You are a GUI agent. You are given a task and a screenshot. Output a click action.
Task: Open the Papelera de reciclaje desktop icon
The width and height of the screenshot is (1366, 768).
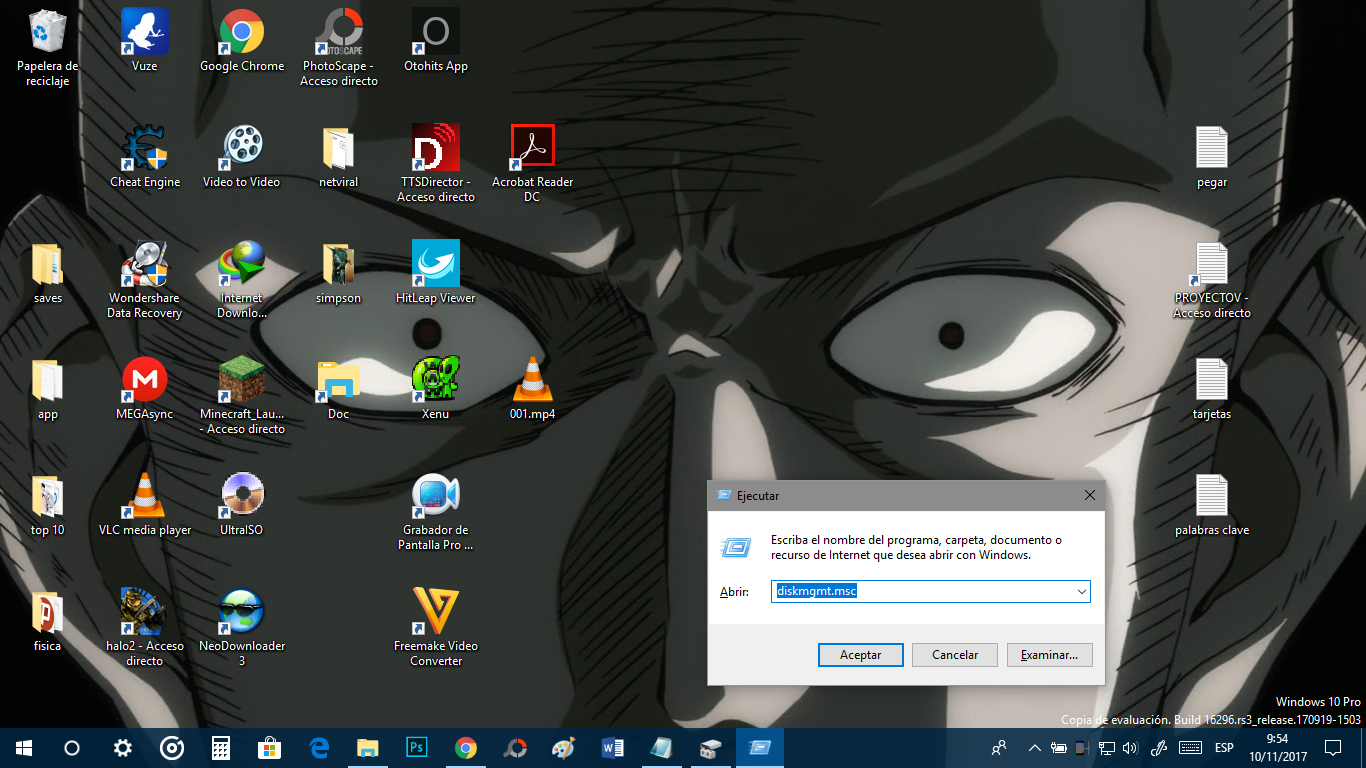click(47, 47)
